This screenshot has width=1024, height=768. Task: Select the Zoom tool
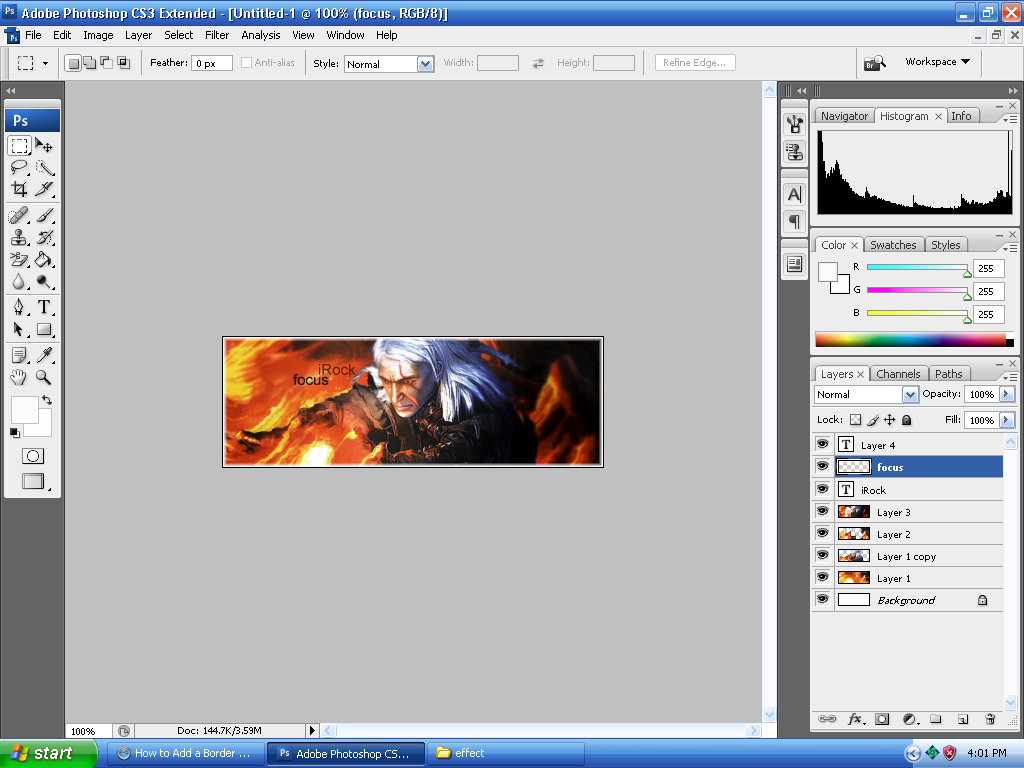(44, 377)
